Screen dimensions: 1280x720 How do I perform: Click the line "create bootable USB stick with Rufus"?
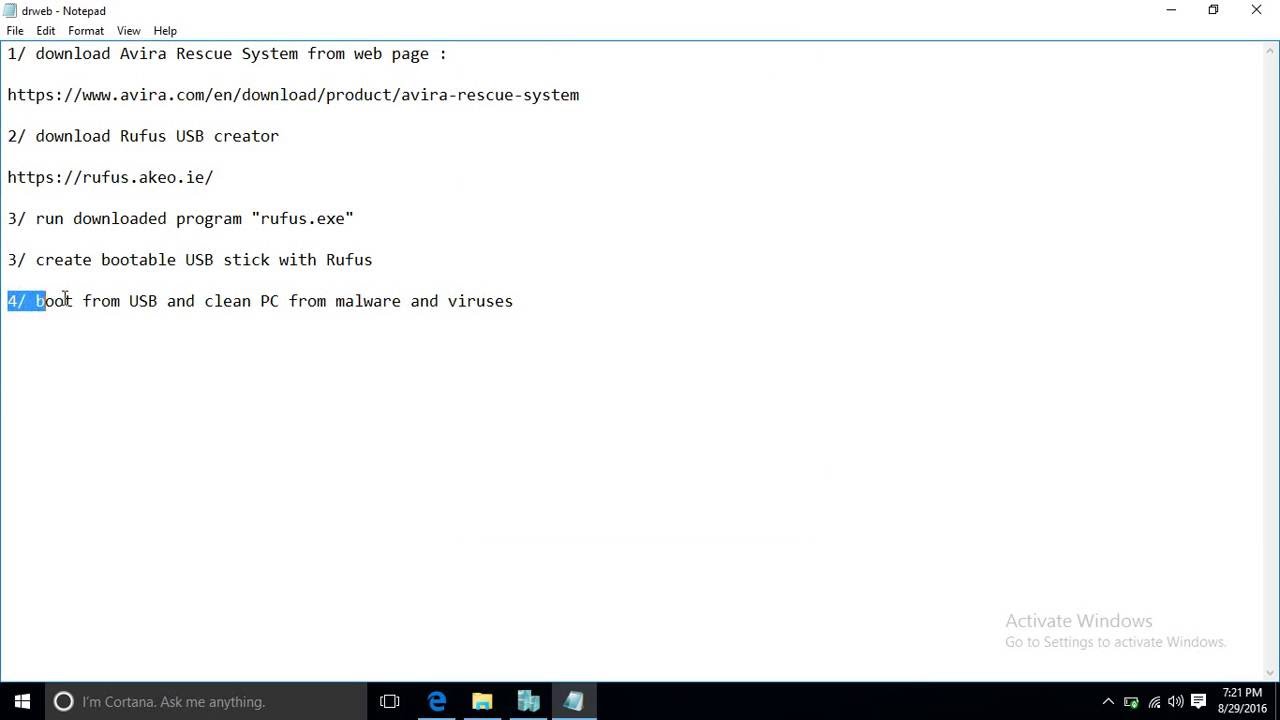click(x=190, y=260)
